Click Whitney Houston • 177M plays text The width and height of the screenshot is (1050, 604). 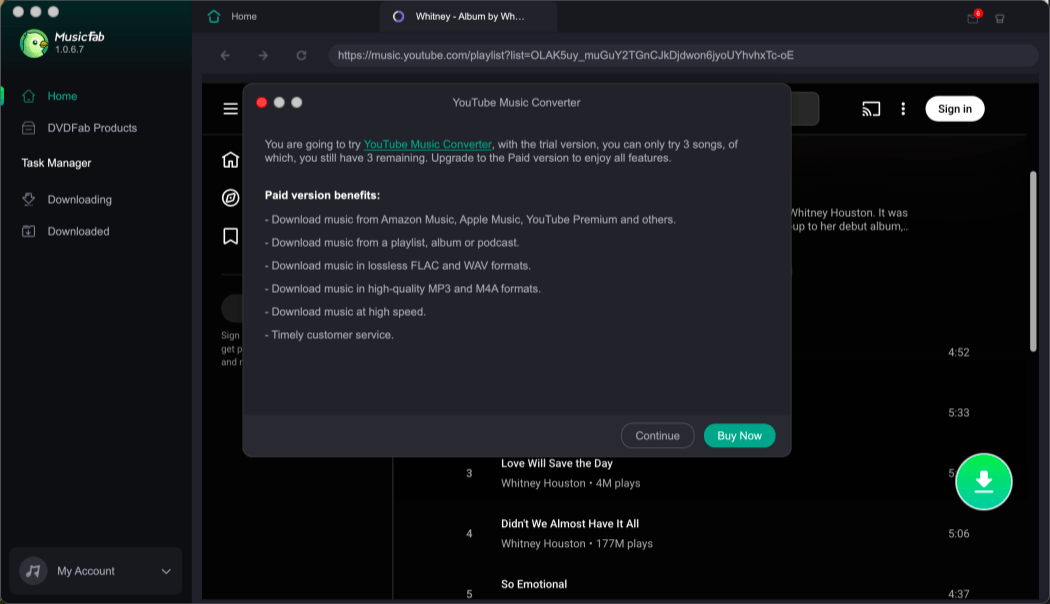point(577,544)
